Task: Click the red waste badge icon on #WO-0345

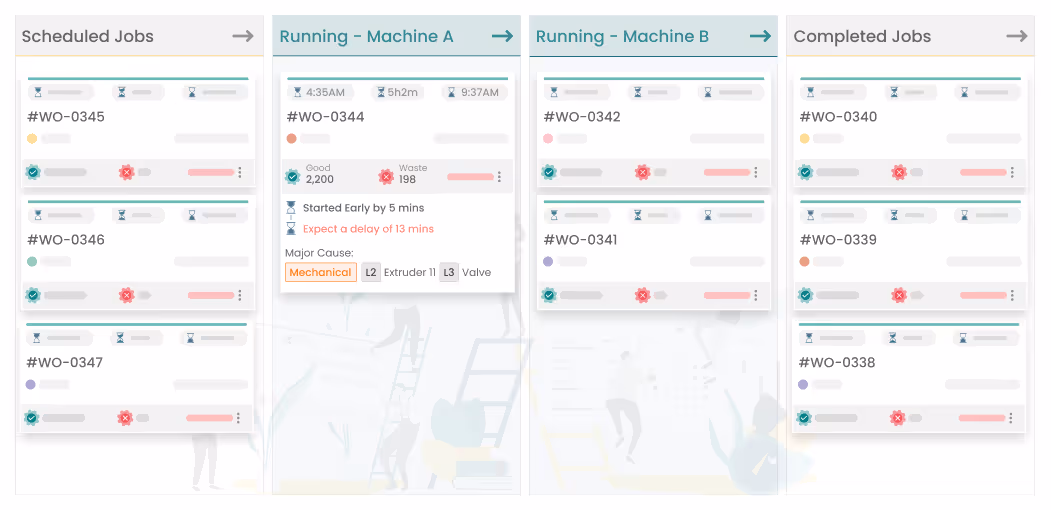Action: [x=127, y=172]
